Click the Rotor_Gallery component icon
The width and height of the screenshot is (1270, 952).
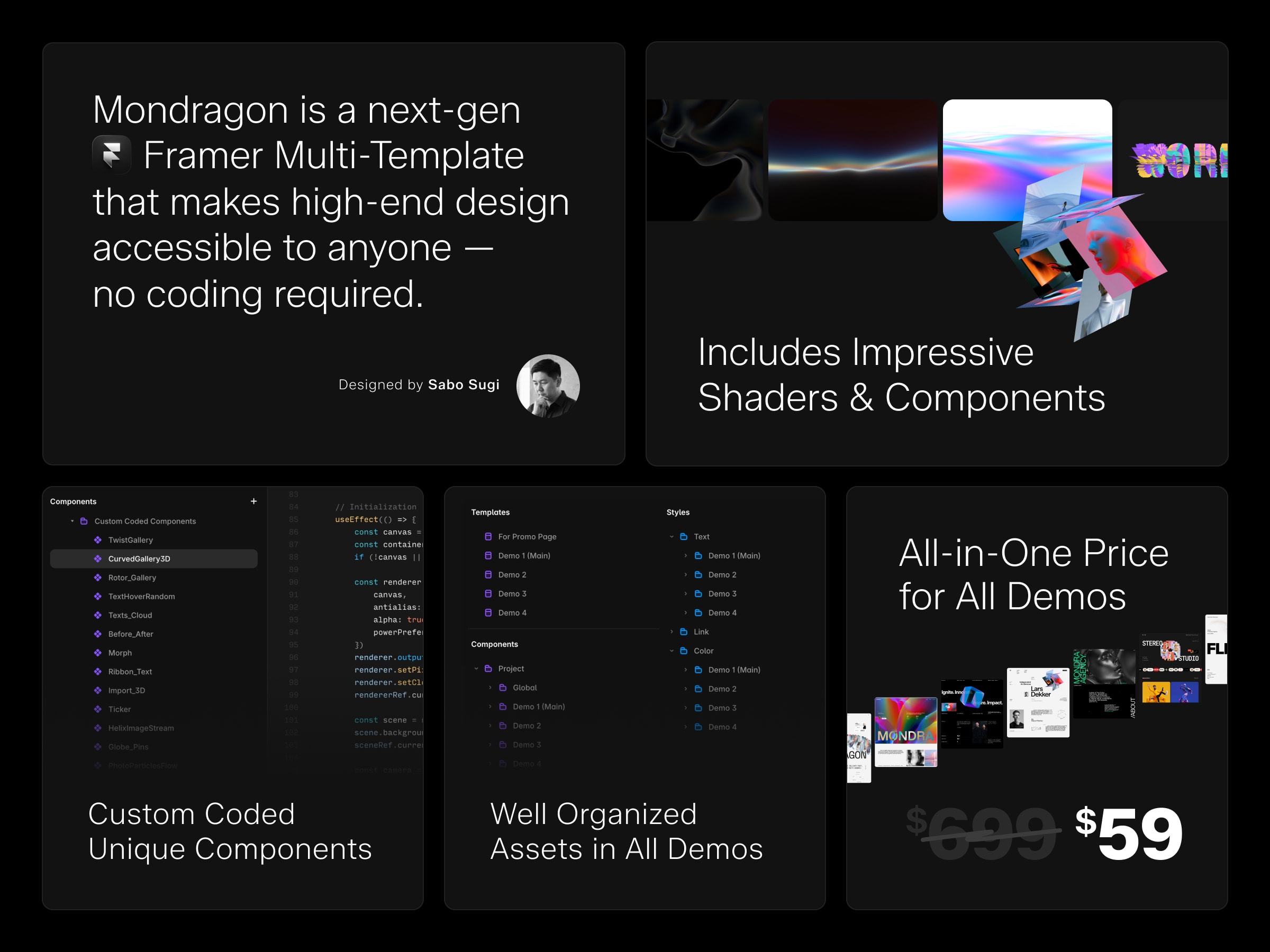pos(97,578)
